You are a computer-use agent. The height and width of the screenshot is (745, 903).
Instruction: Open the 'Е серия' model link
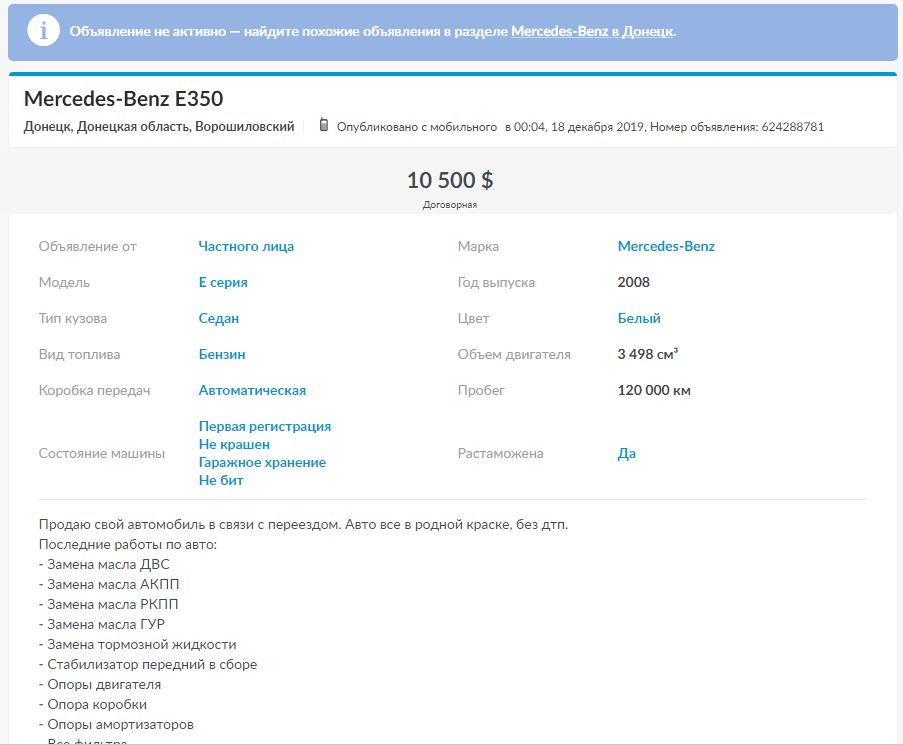[x=223, y=282]
